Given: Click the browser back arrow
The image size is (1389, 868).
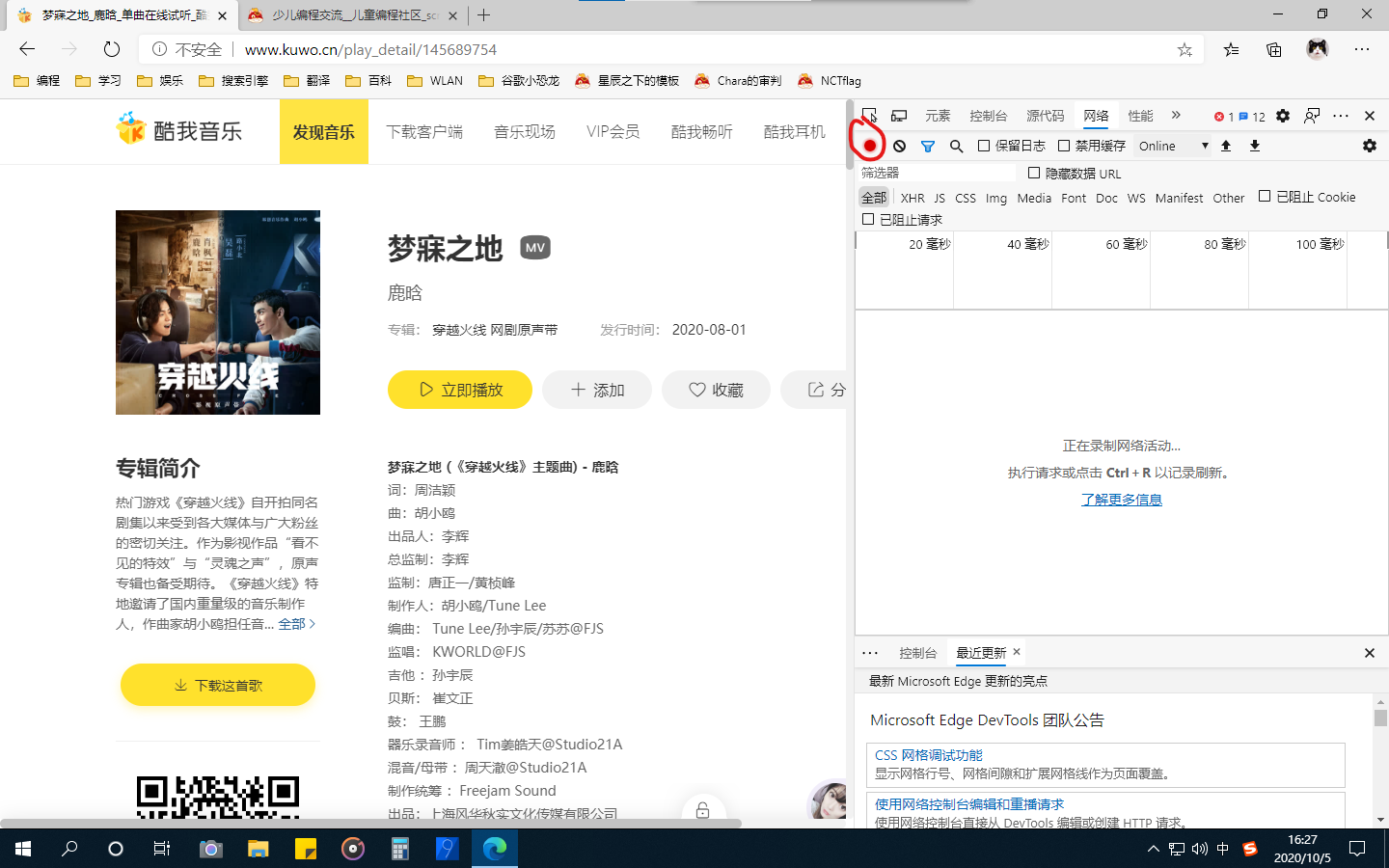Looking at the screenshot, I should point(27,49).
